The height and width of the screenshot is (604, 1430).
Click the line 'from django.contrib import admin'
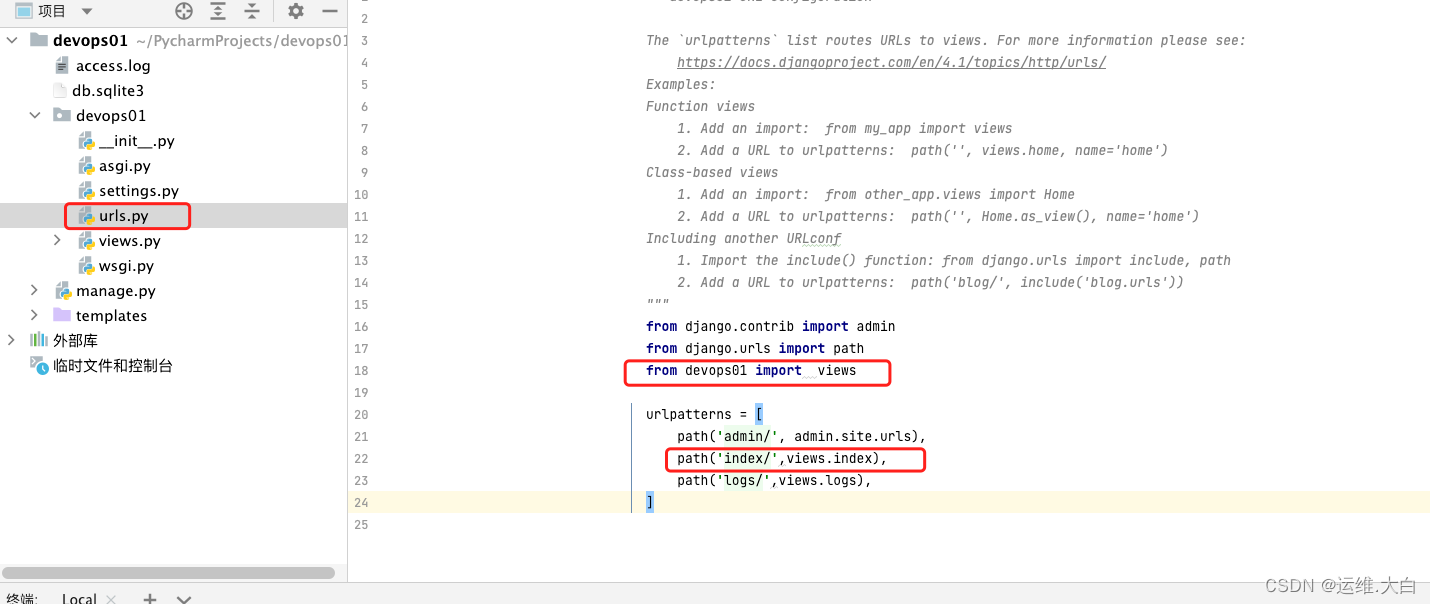click(x=770, y=326)
